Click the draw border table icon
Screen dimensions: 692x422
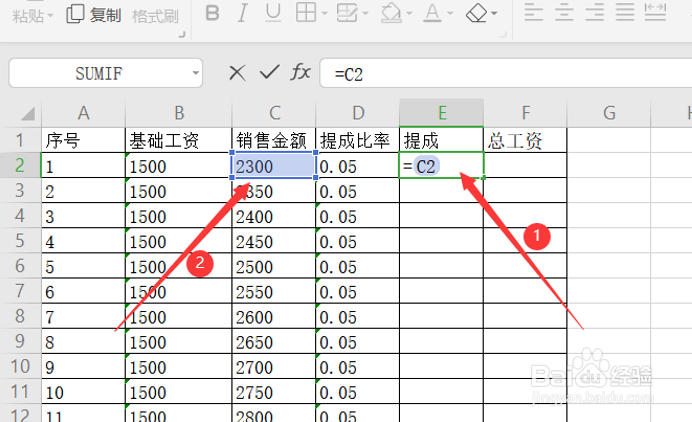click(347, 12)
